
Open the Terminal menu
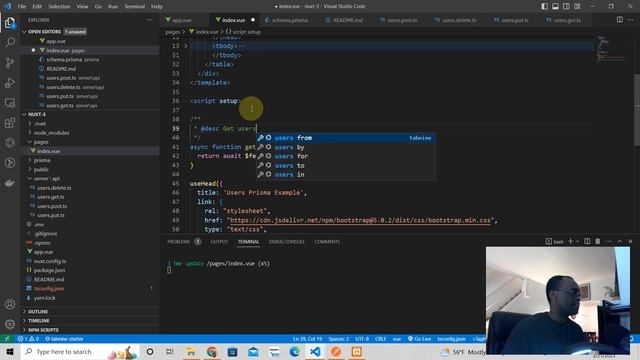coord(134,6)
